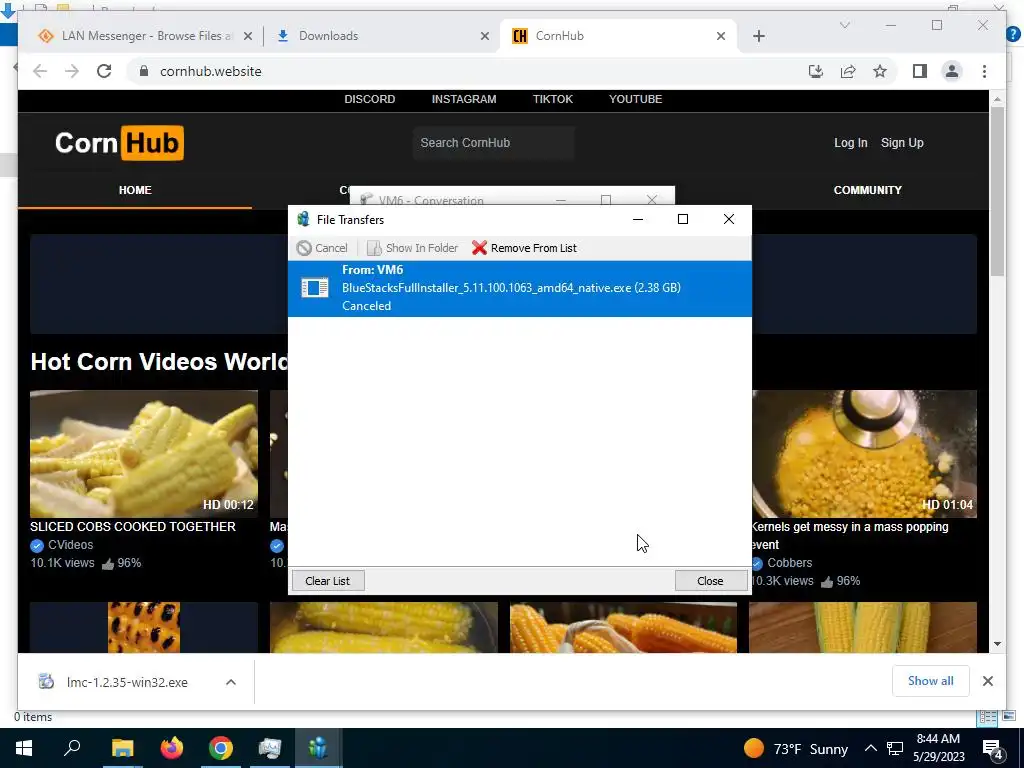
Task: Click the page scrollbar down arrow
Action: tap(997, 644)
